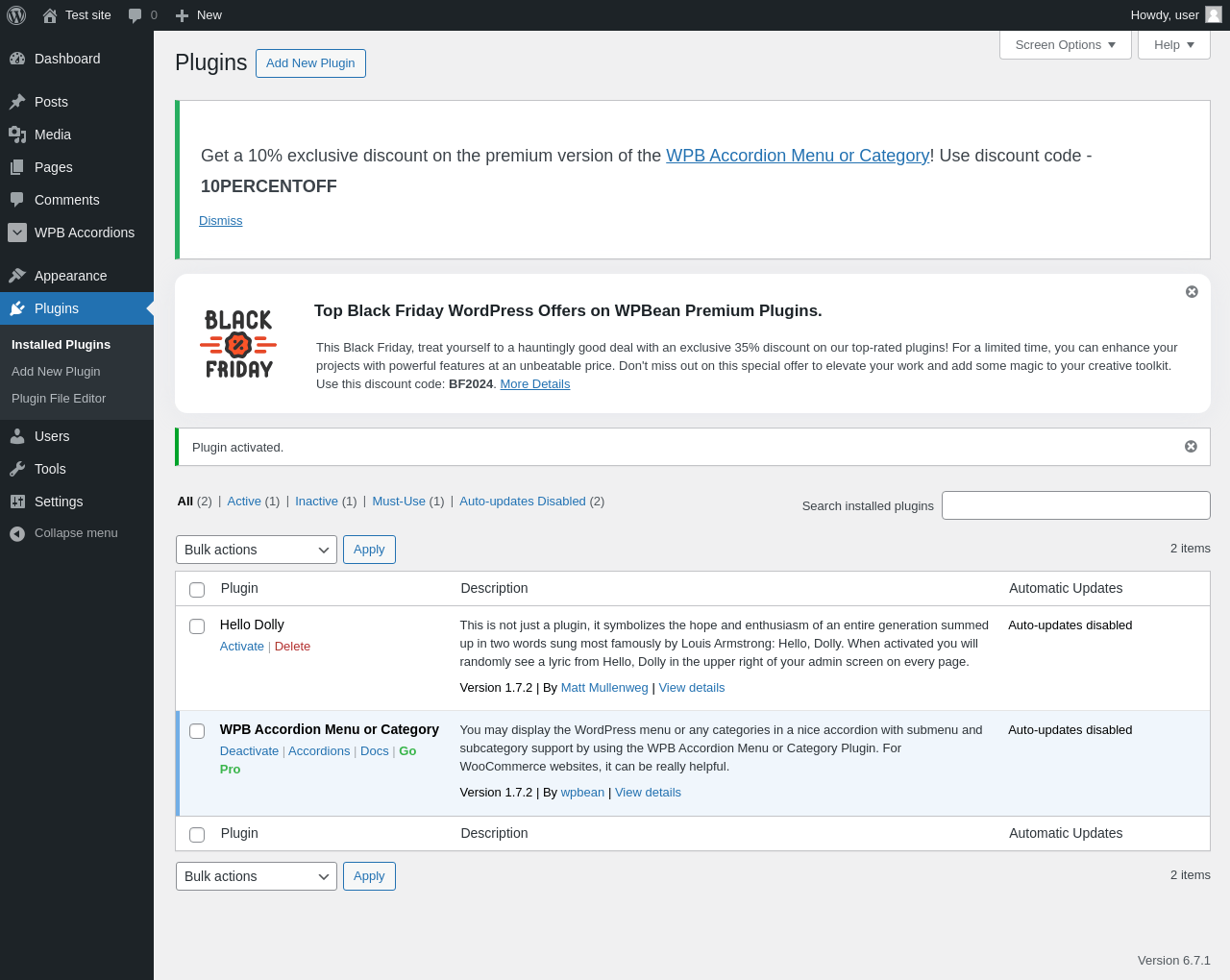Open Black Friday More Details link

point(535,384)
